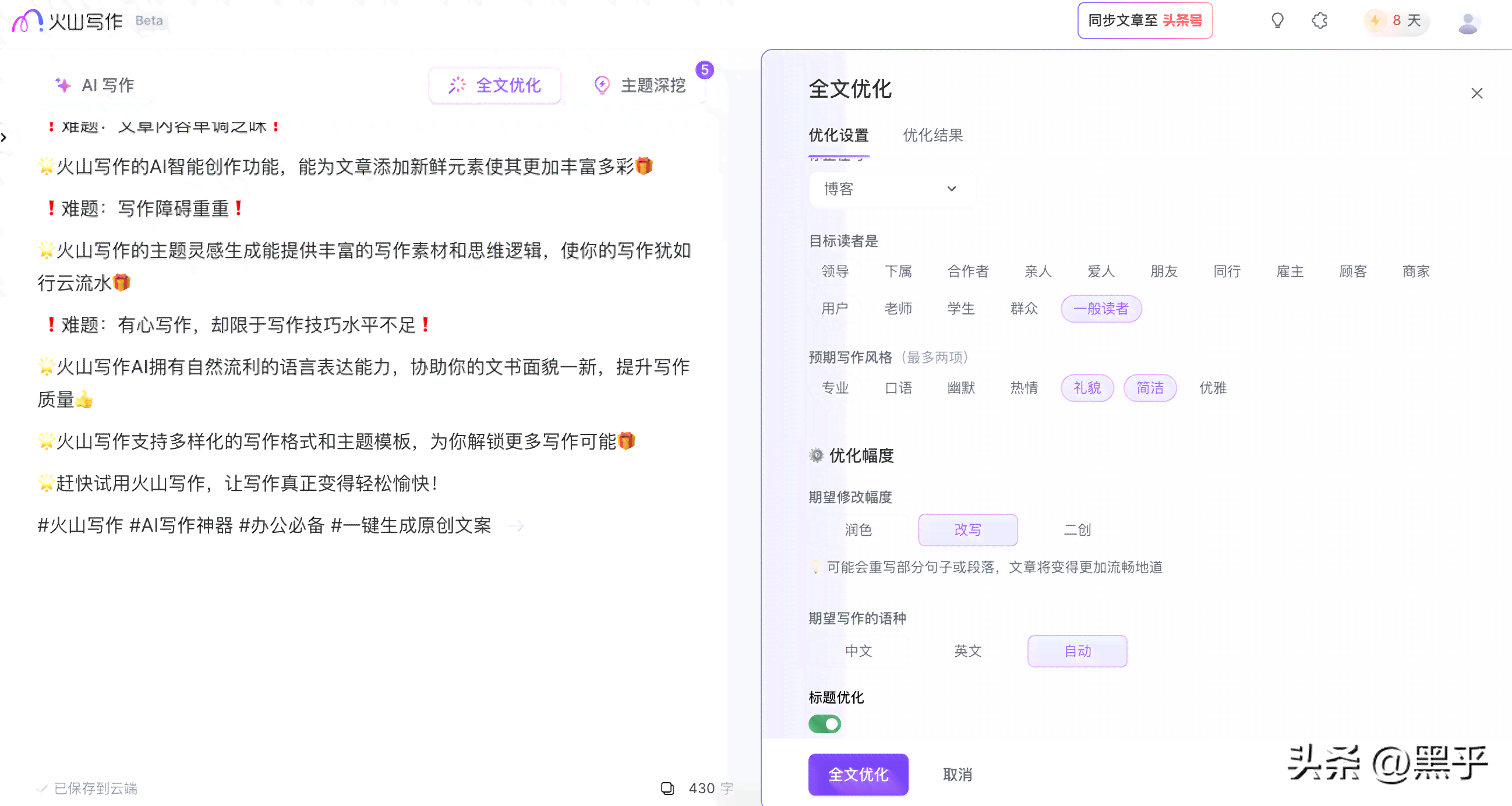
Task: Select 下属 as target reader
Action: coord(898,271)
